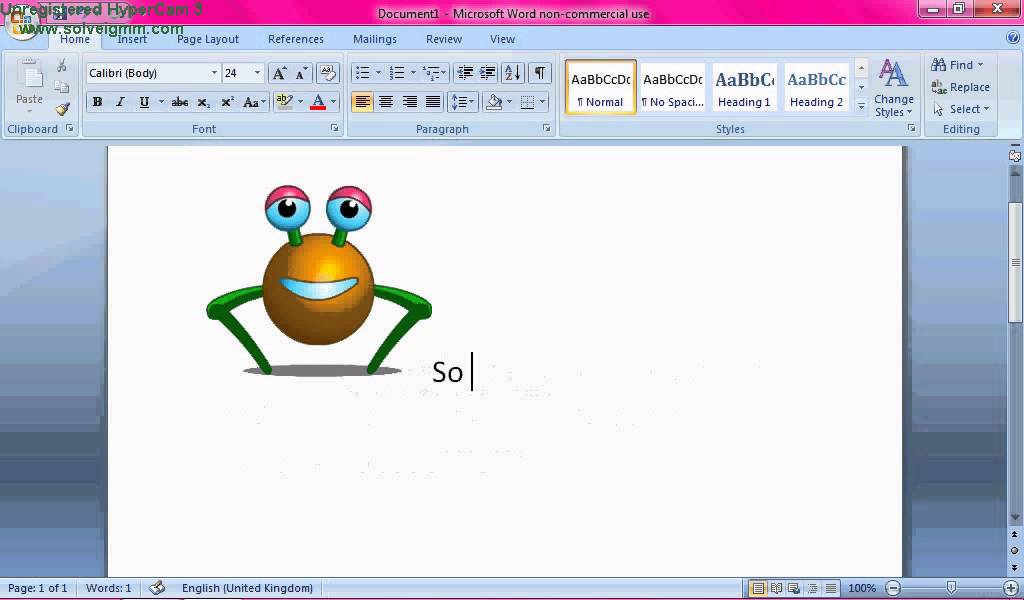Check proofing errors icon in status bar
This screenshot has height=600, width=1024.
coord(157,588)
